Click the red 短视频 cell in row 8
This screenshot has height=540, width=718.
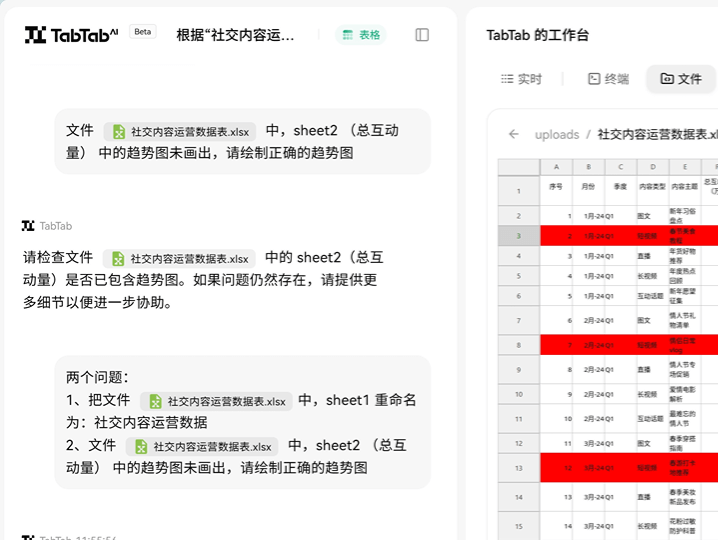pyautogui.click(x=653, y=345)
